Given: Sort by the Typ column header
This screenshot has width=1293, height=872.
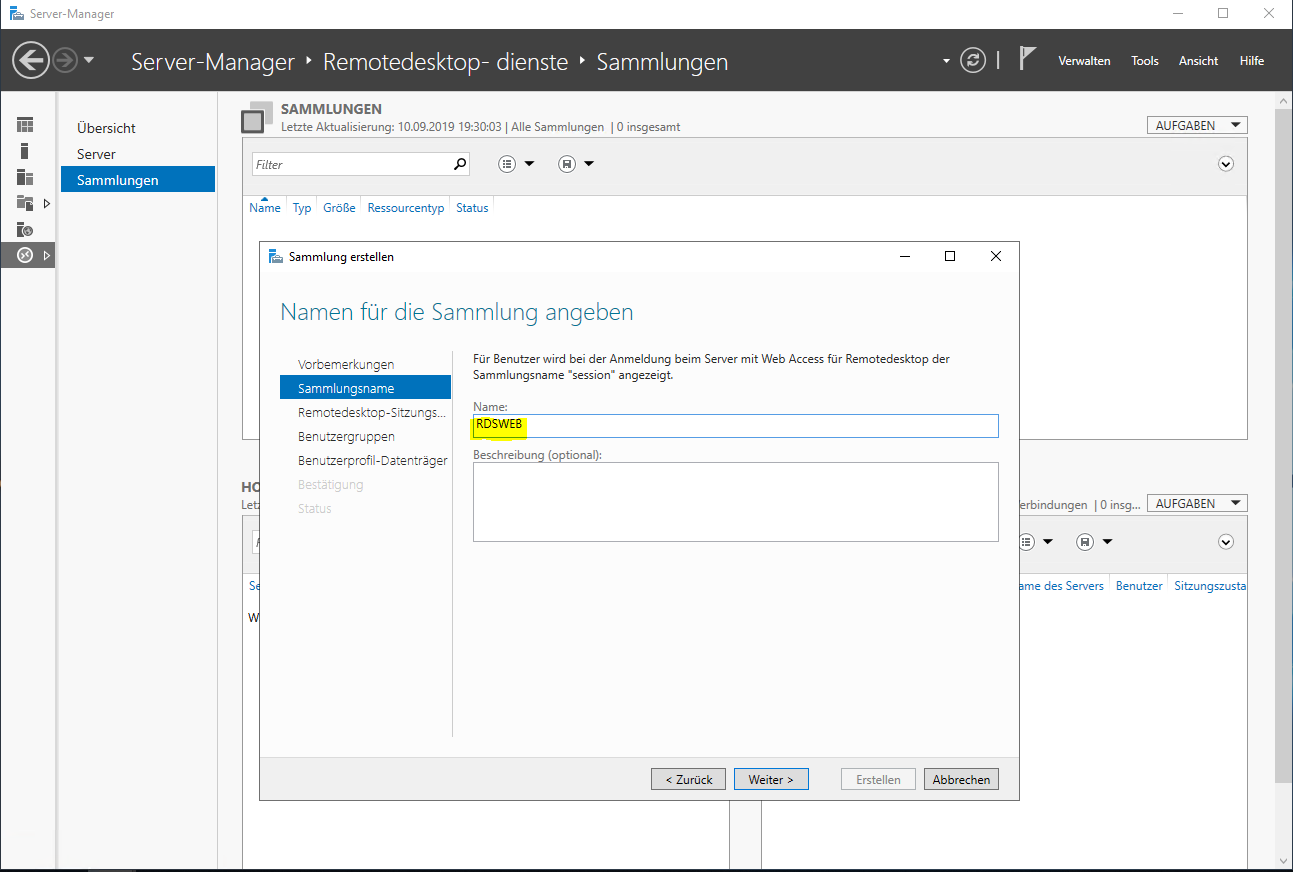Looking at the screenshot, I should (x=302, y=208).
